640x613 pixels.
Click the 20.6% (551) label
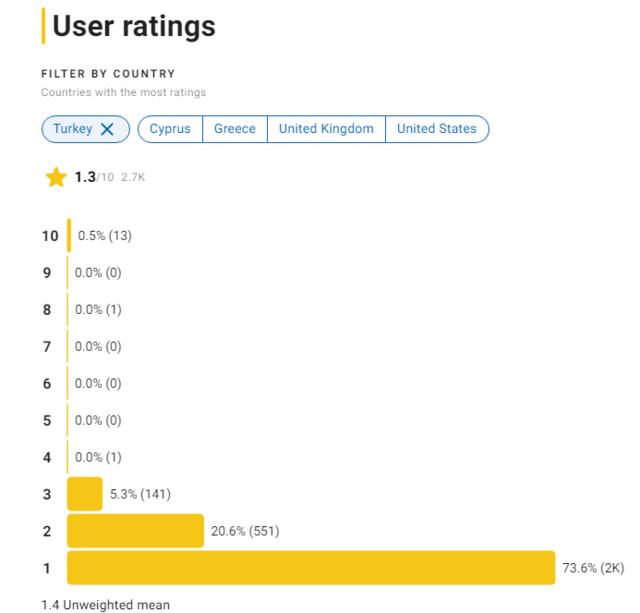point(245,531)
